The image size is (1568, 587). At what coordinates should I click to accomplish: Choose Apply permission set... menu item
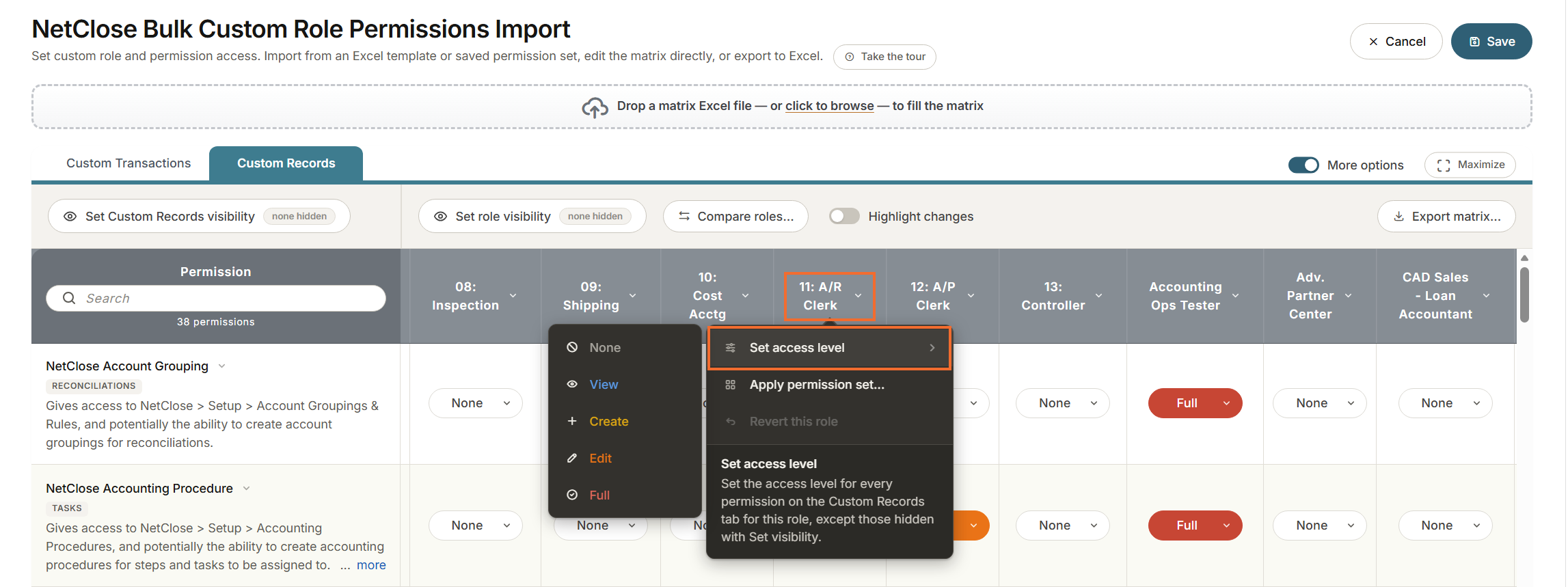point(830,385)
